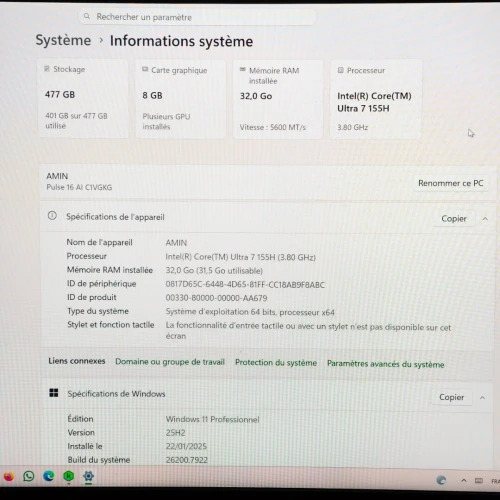Select the Windows 11 Professionnel edition value

212,419
